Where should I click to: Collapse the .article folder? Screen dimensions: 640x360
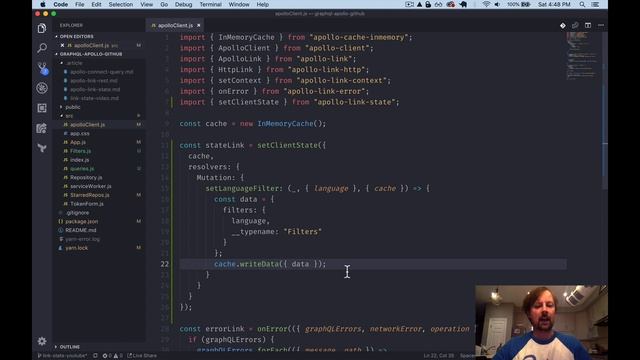74,63
